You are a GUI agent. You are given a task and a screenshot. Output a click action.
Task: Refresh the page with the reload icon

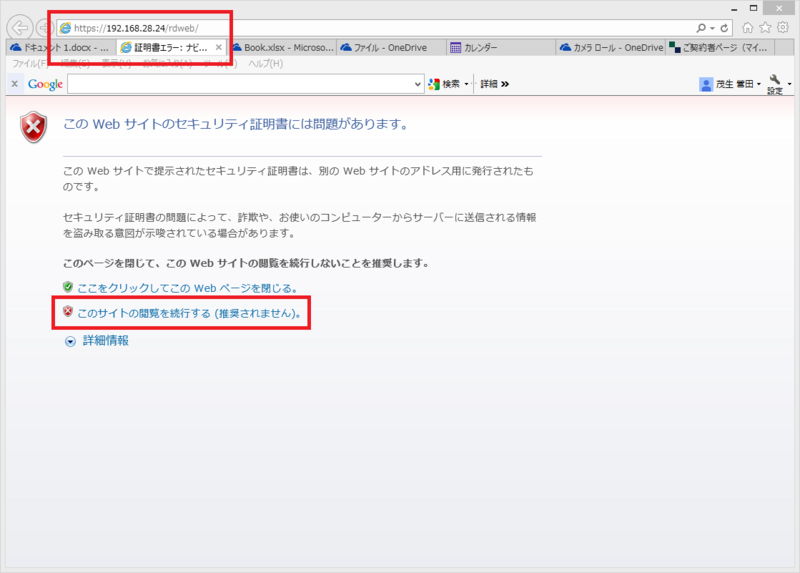pyautogui.click(x=724, y=28)
